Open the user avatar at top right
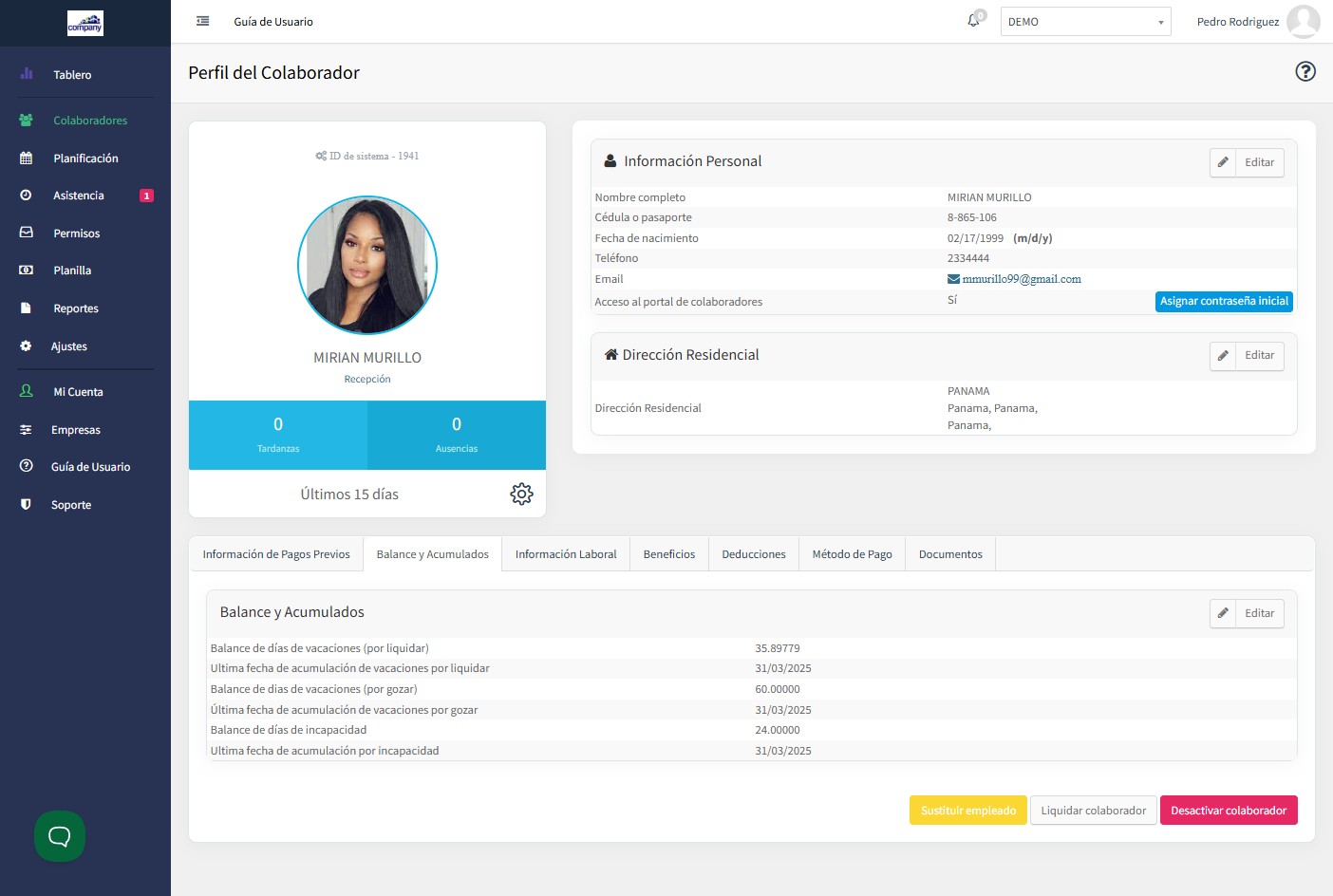 pos(1303,22)
